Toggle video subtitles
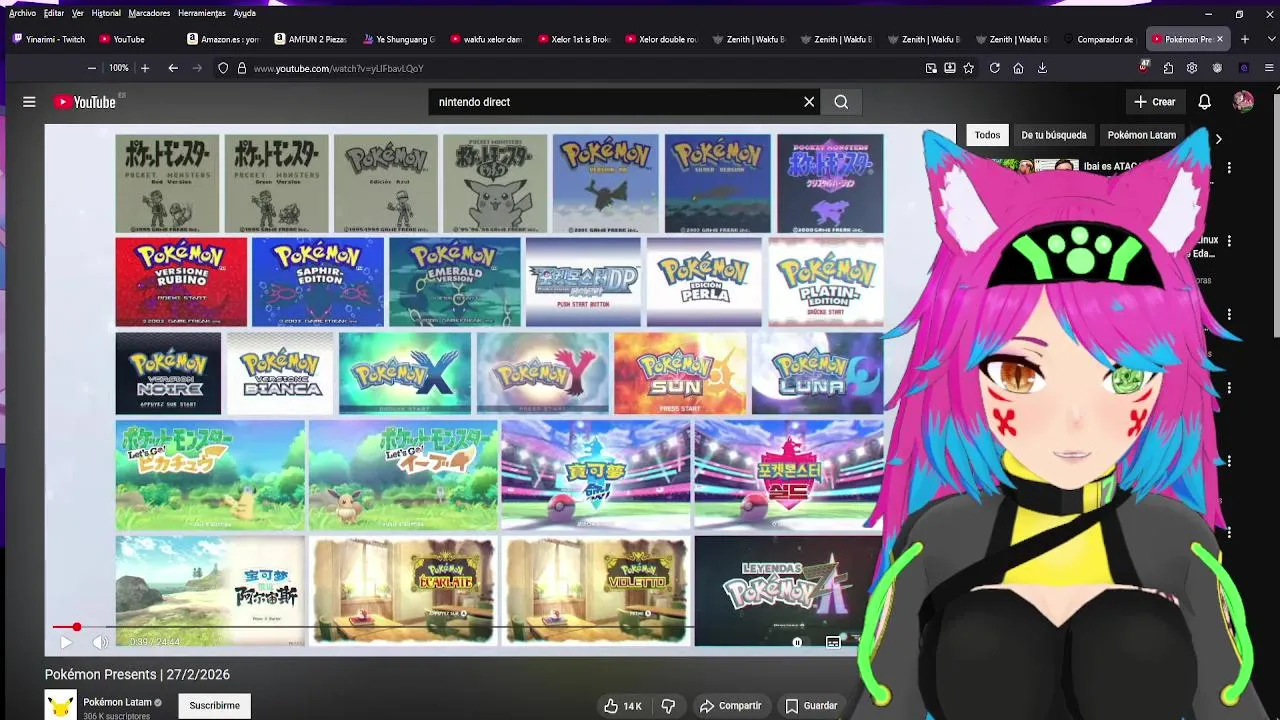This screenshot has width=1280, height=720. click(833, 642)
